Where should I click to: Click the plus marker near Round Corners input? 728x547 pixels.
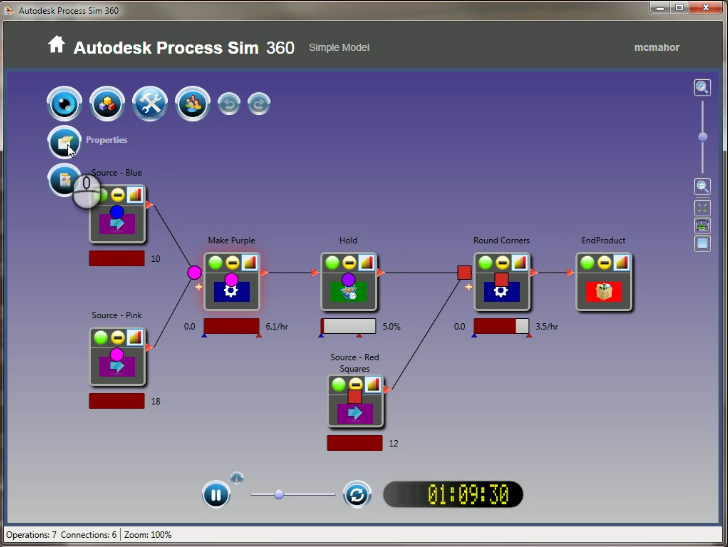pyautogui.click(x=468, y=287)
